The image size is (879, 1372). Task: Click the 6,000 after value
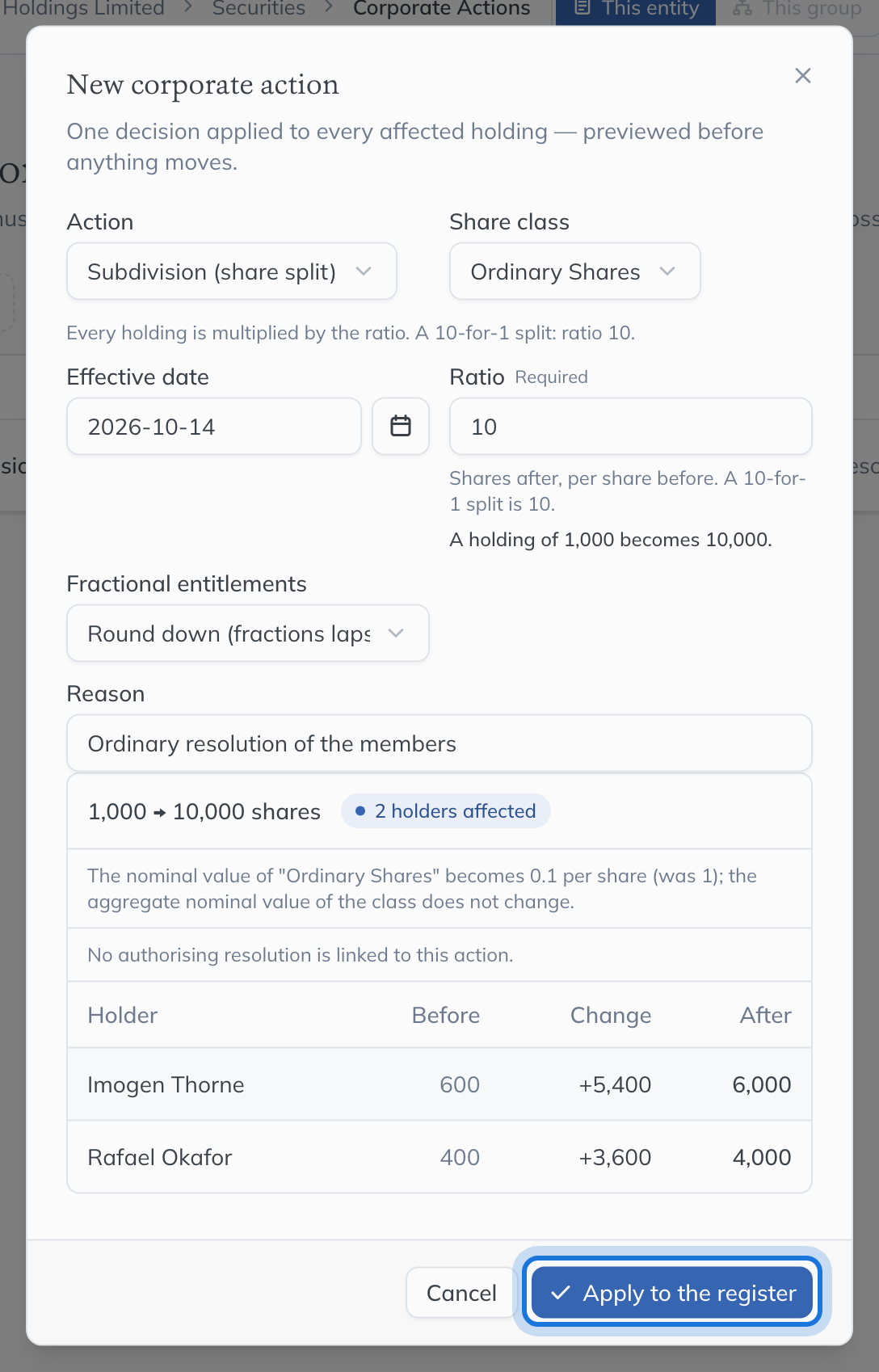point(762,1084)
